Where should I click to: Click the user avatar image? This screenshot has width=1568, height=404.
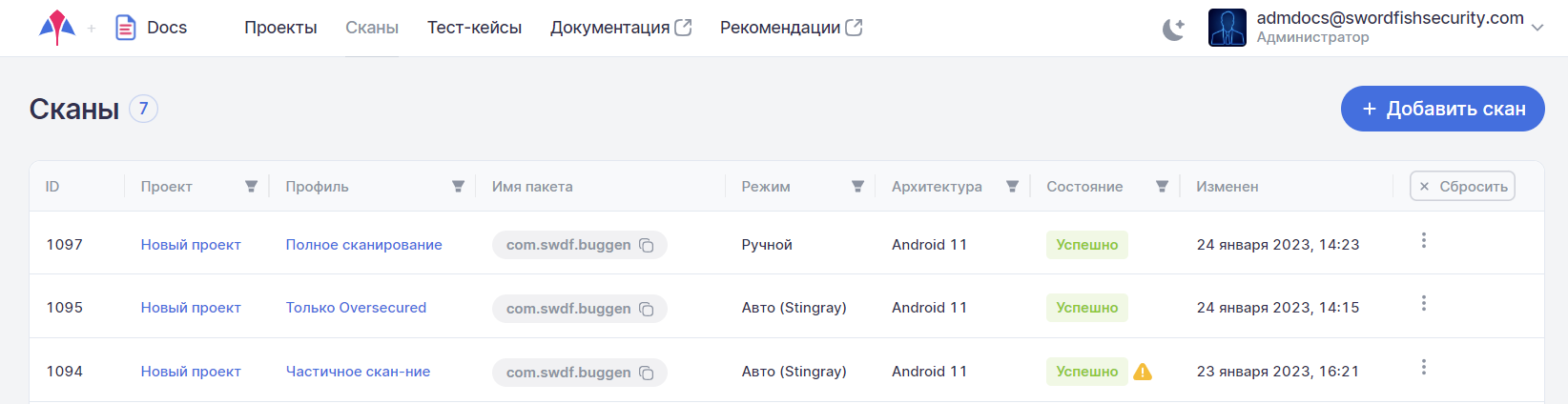click(1227, 28)
